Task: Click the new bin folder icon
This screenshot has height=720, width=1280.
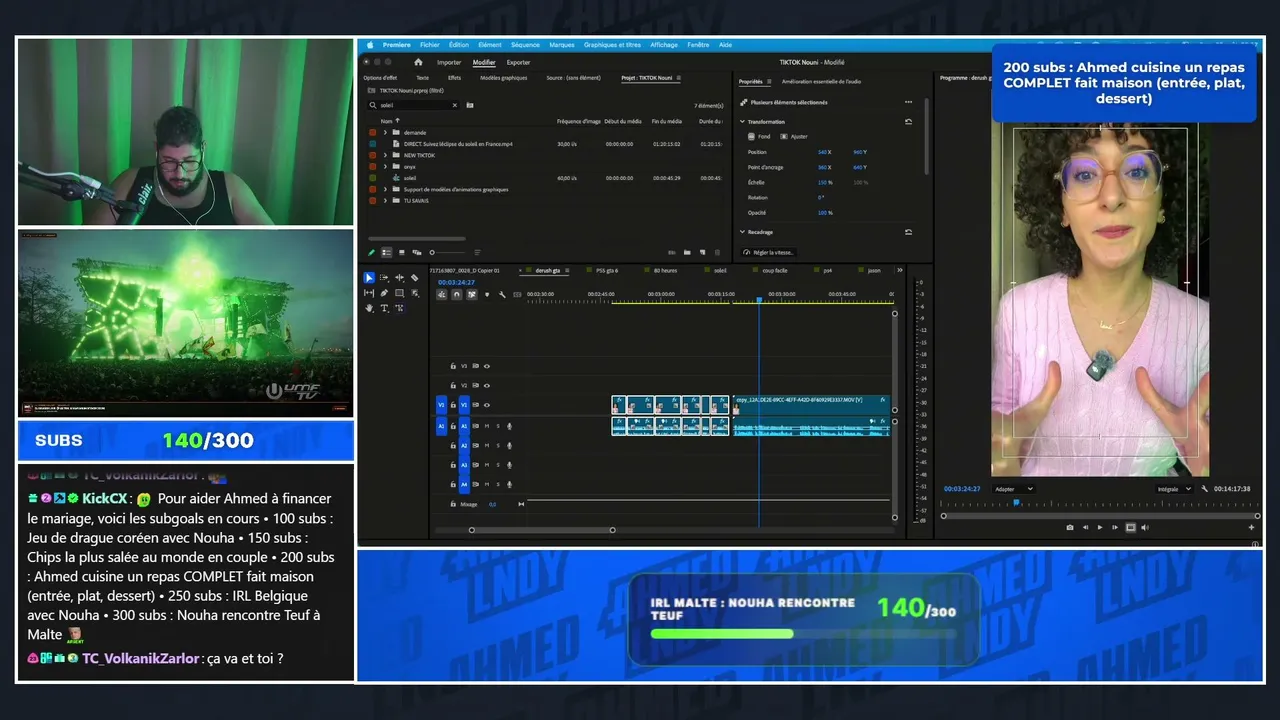Action: pyautogui.click(x=686, y=252)
